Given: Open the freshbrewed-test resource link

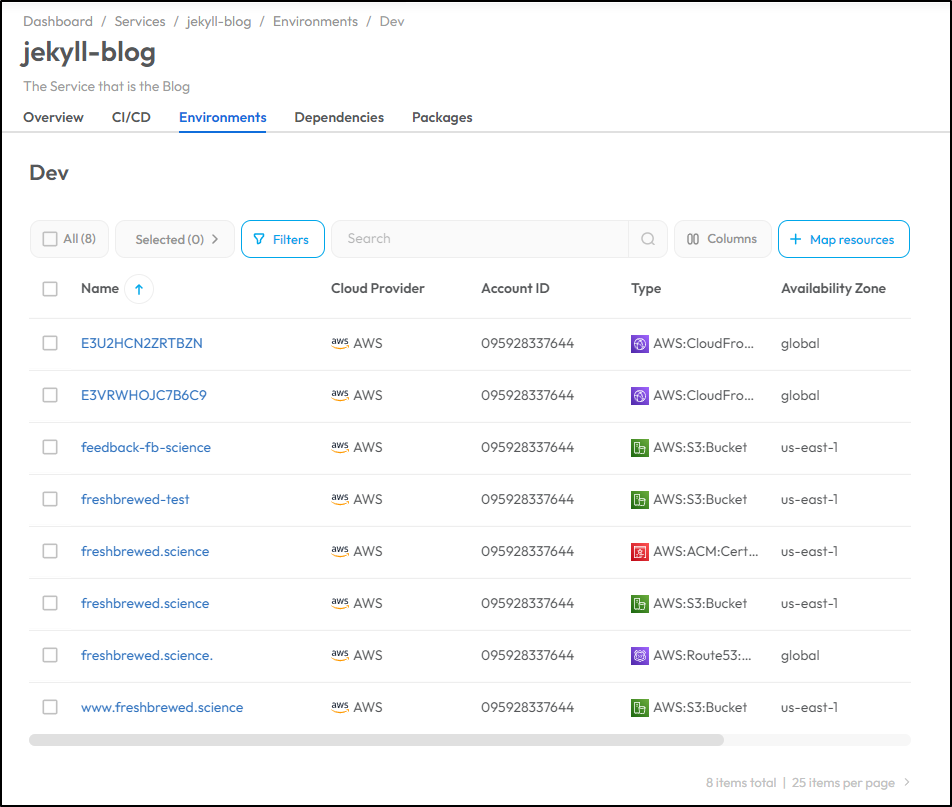Looking at the screenshot, I should [x=135, y=499].
